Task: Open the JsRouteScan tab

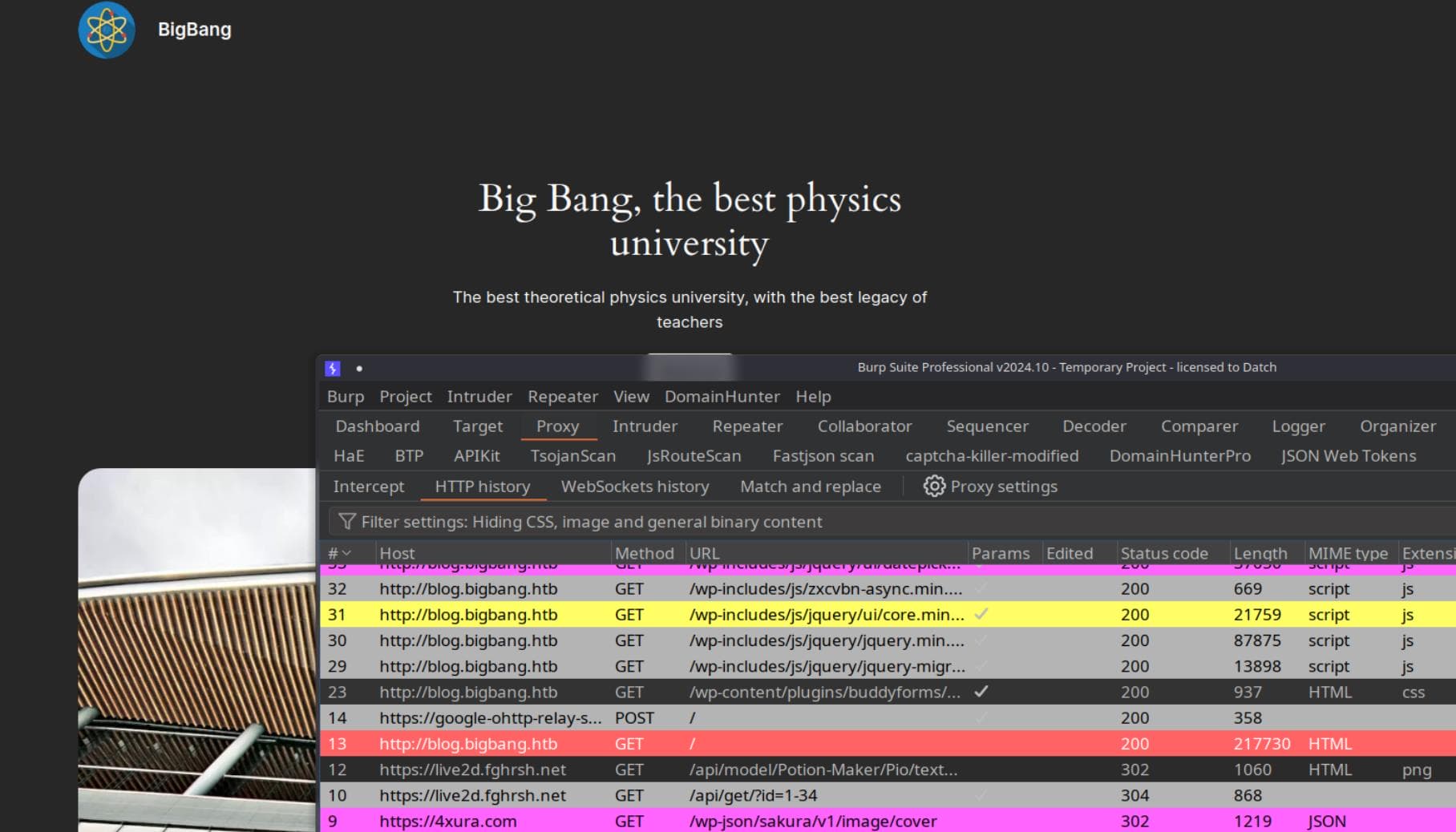Action: point(694,456)
